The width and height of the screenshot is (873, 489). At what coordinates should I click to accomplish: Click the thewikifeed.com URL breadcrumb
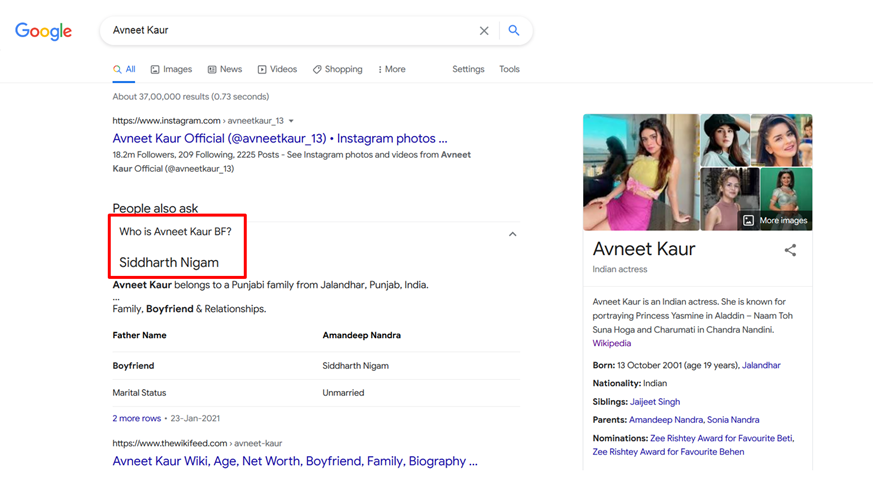(x=197, y=443)
